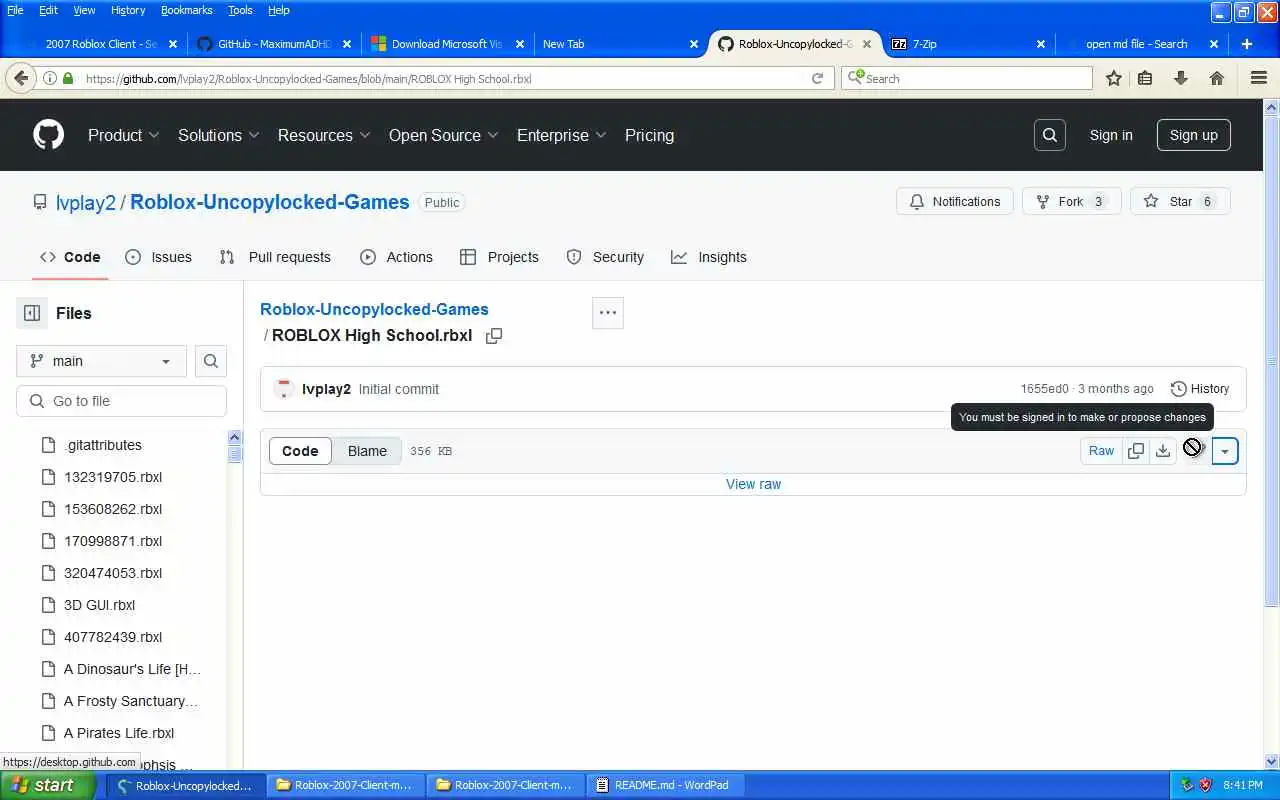This screenshot has height=800, width=1280.
Task: Open the 7-Zip tab
Action: click(x=965, y=44)
